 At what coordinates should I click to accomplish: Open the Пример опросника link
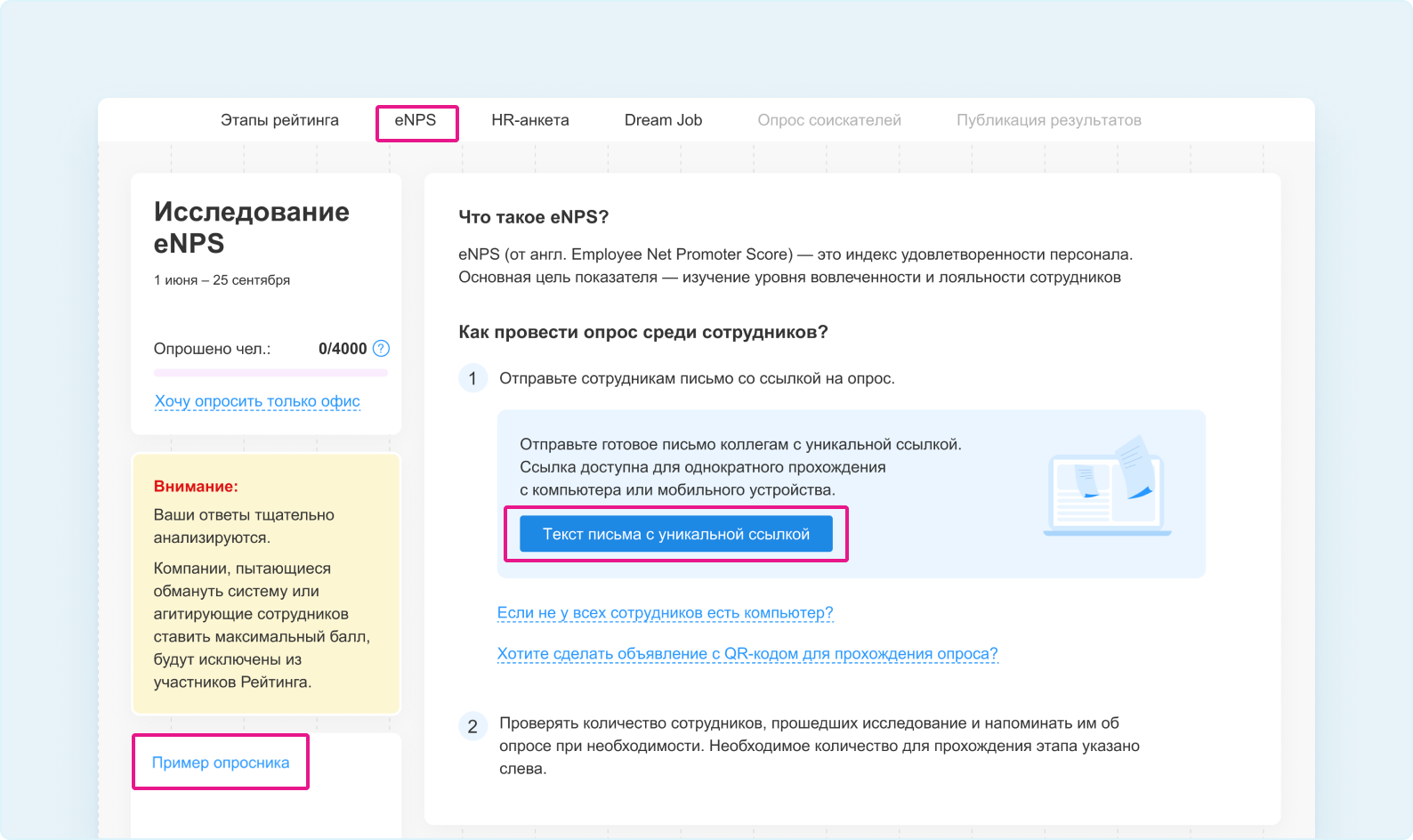pos(221,763)
